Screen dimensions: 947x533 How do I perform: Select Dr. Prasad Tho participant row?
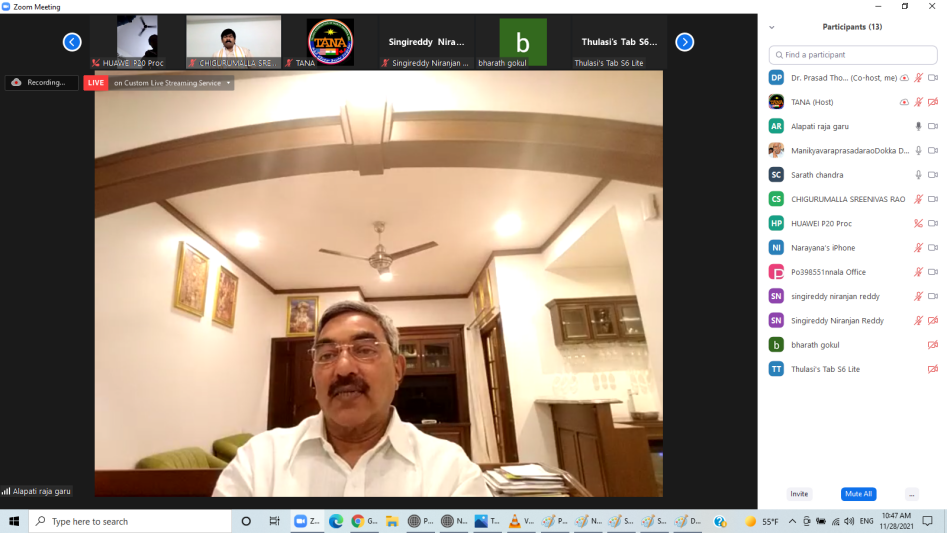(x=853, y=78)
